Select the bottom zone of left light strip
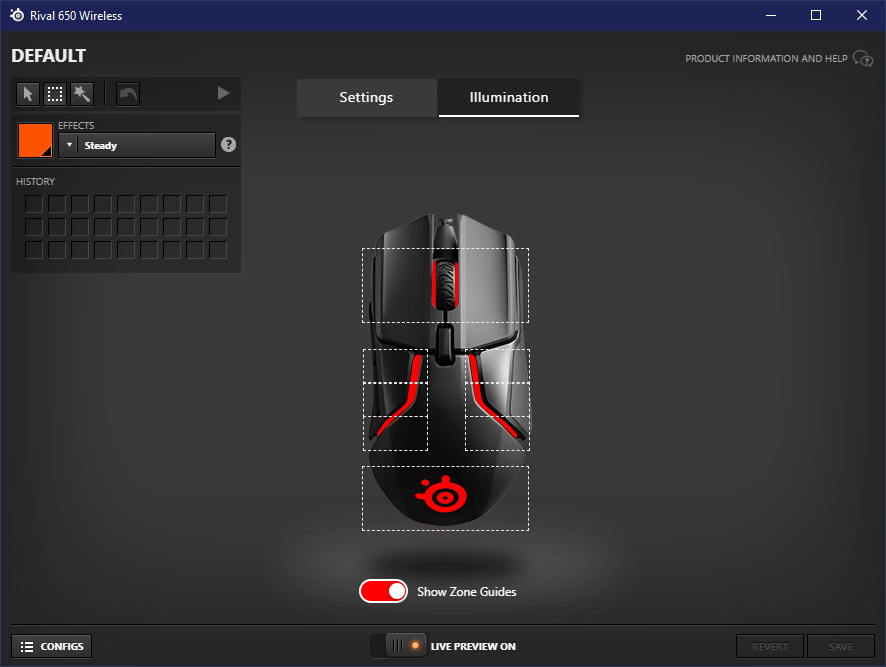Image resolution: width=886 pixels, height=667 pixels. tap(395, 434)
